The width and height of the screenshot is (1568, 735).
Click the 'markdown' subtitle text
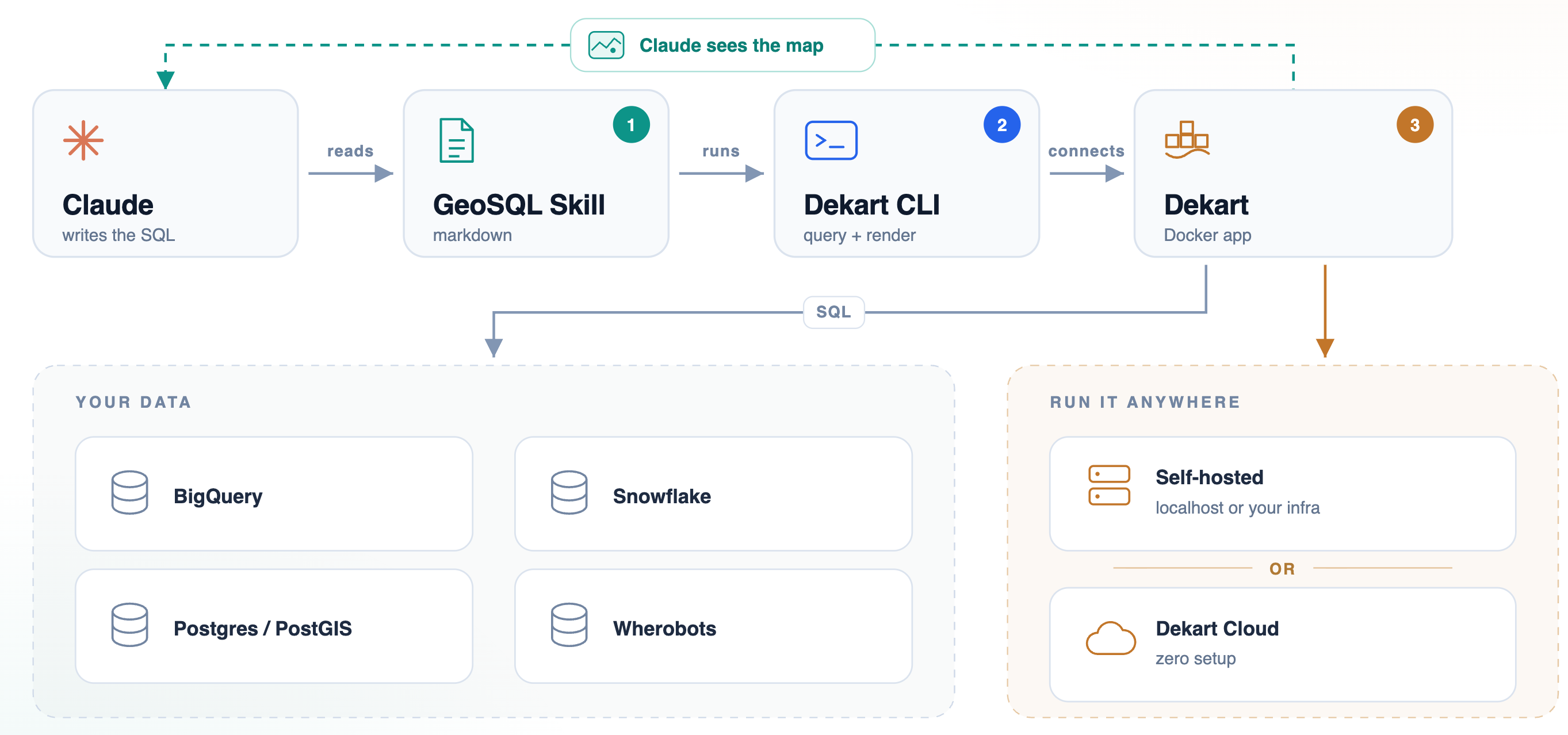(472, 235)
